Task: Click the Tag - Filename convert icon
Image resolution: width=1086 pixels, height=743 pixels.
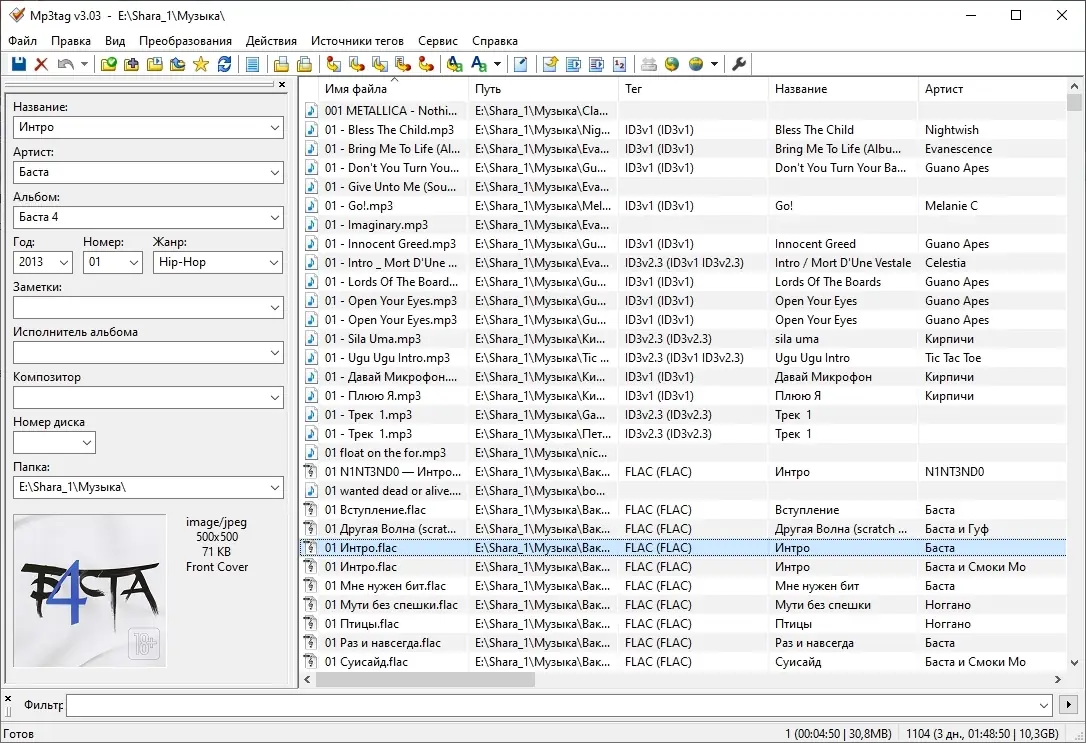Action: (x=334, y=64)
